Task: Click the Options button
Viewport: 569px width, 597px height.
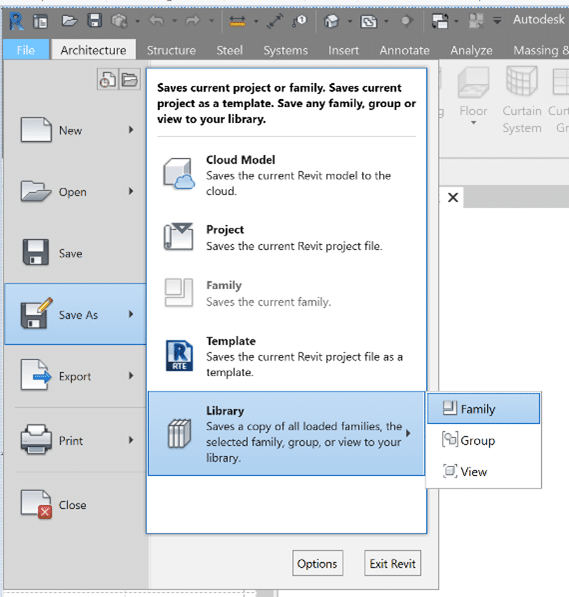Action: (318, 563)
